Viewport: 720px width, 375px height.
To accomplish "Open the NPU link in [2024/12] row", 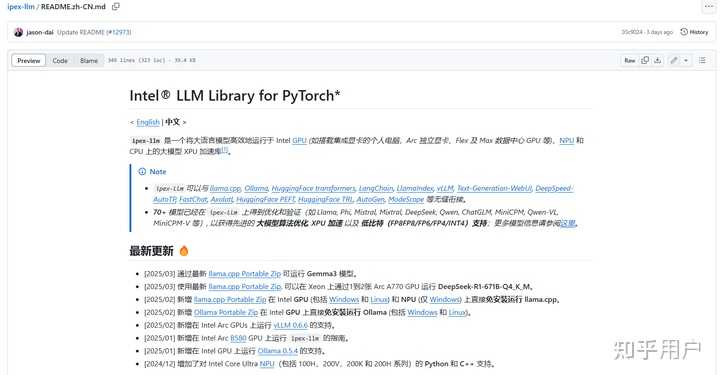I will click(267, 364).
